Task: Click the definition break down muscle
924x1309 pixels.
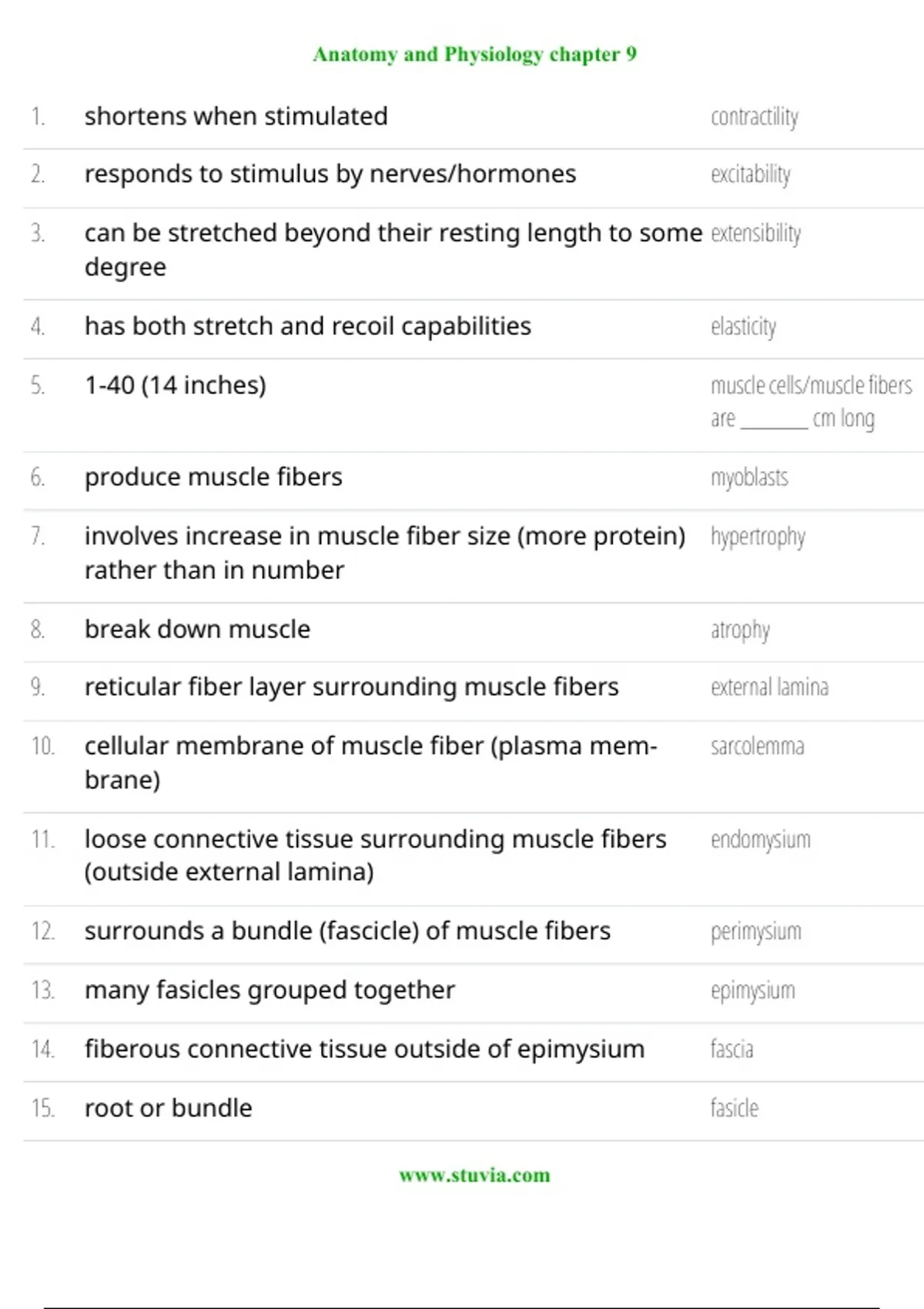Action: (197, 629)
